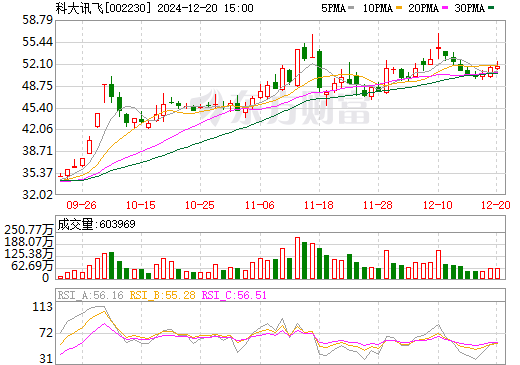Click the 58.79 price axis label
This screenshot has height=365, width=520.
click(38, 20)
